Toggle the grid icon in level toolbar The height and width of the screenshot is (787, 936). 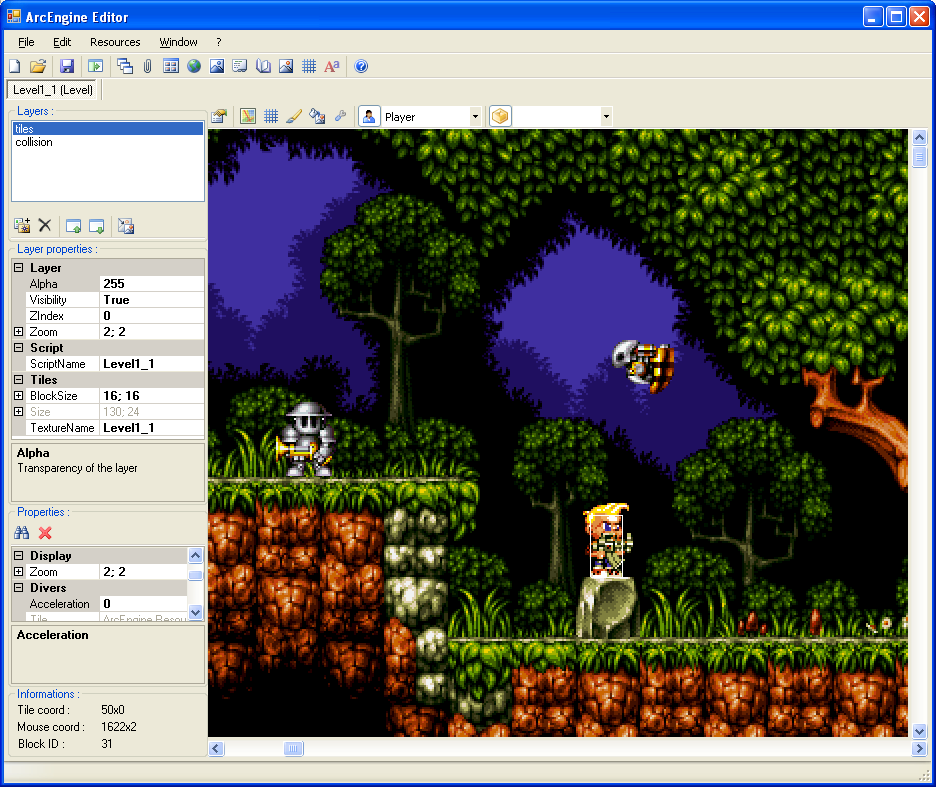point(271,116)
